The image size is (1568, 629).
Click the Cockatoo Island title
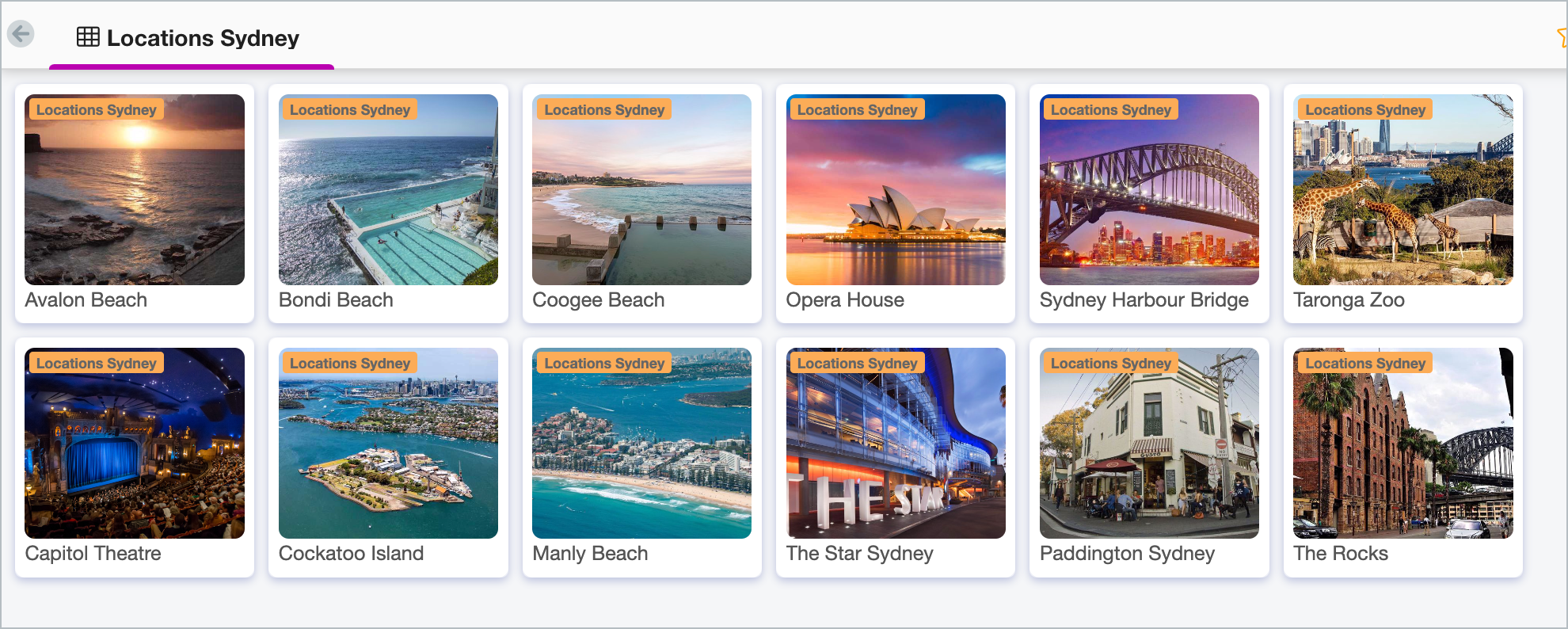pyautogui.click(x=351, y=553)
